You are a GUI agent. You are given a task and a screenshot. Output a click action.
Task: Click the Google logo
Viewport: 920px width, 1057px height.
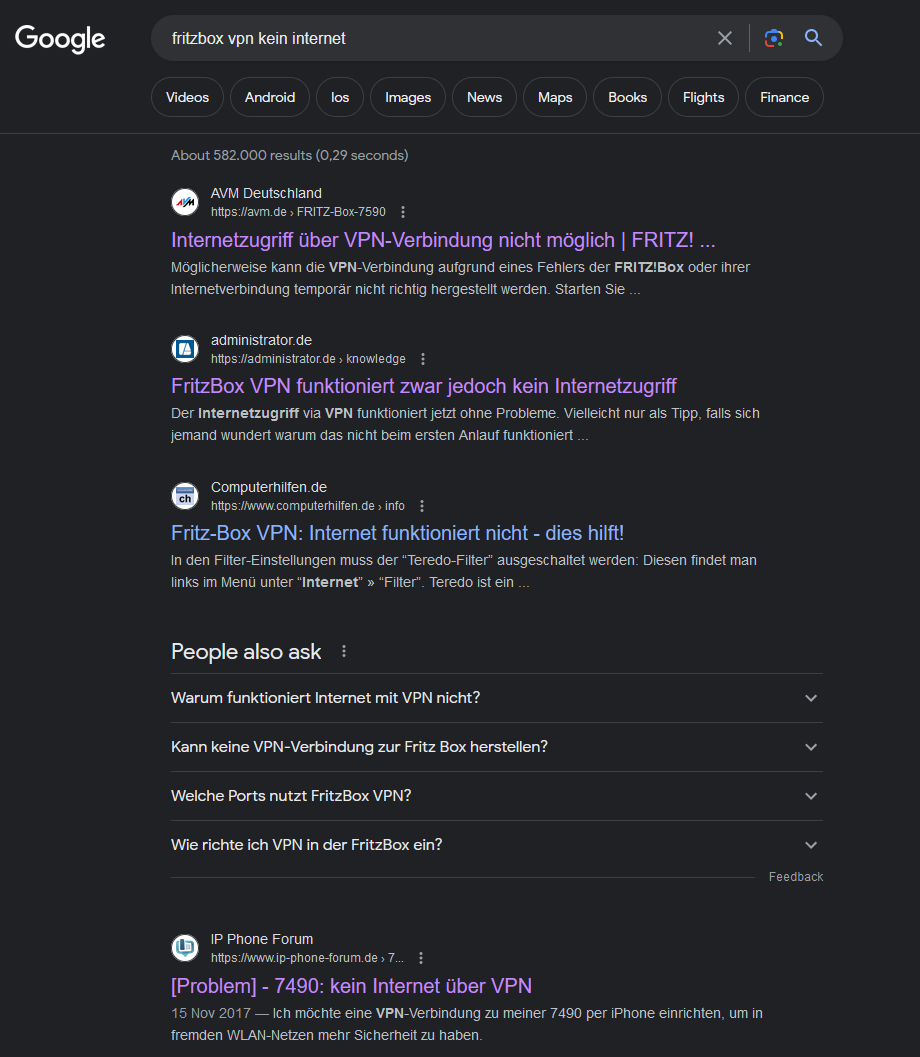60,38
